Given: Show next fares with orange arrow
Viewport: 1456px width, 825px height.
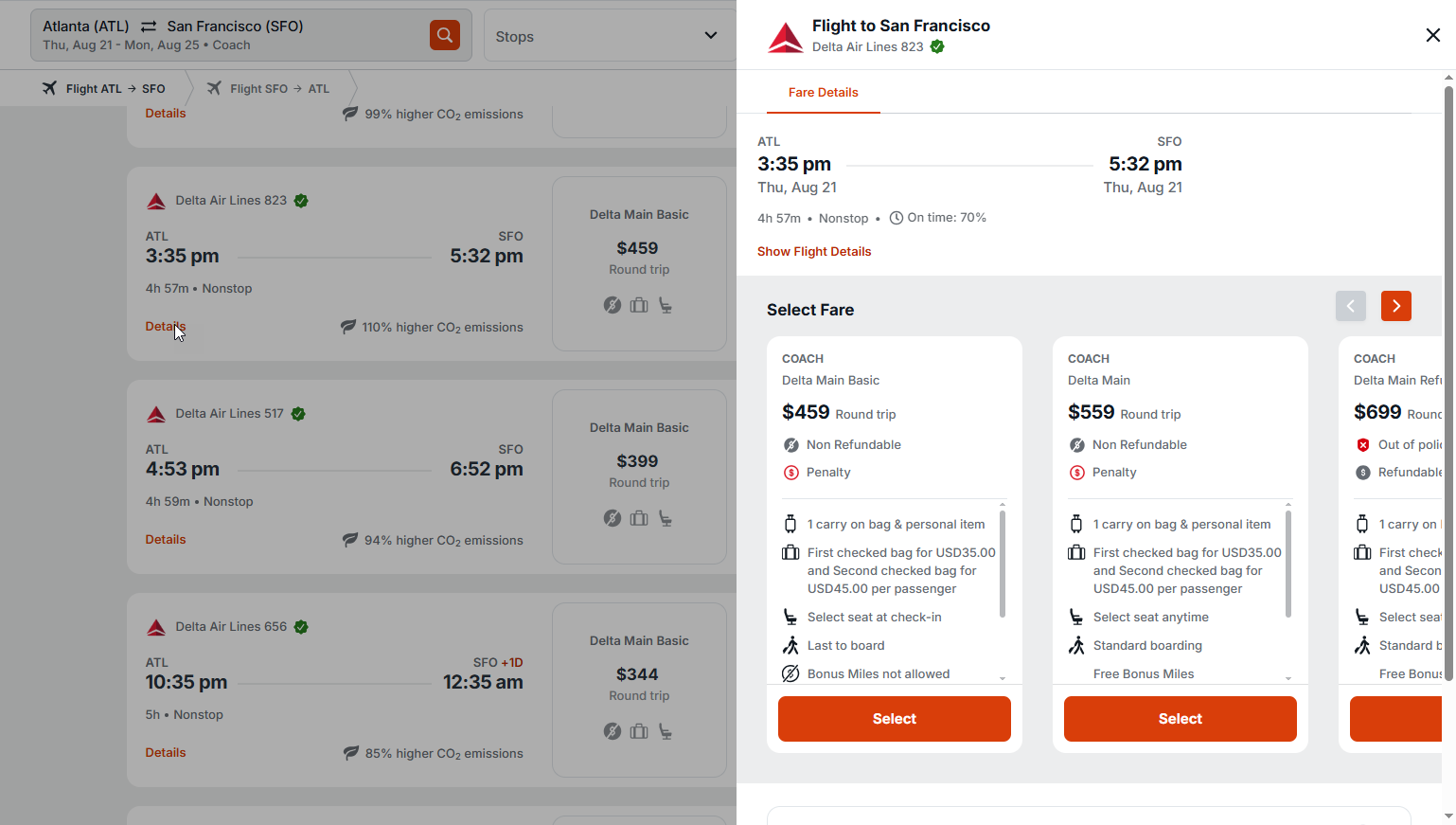Looking at the screenshot, I should point(1395,306).
